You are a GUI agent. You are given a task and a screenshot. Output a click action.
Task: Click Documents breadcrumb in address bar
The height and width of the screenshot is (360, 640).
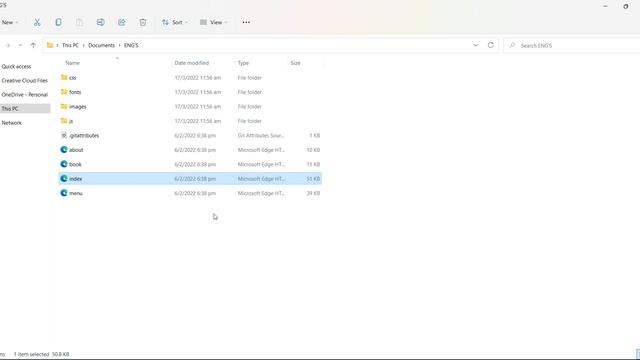101,45
